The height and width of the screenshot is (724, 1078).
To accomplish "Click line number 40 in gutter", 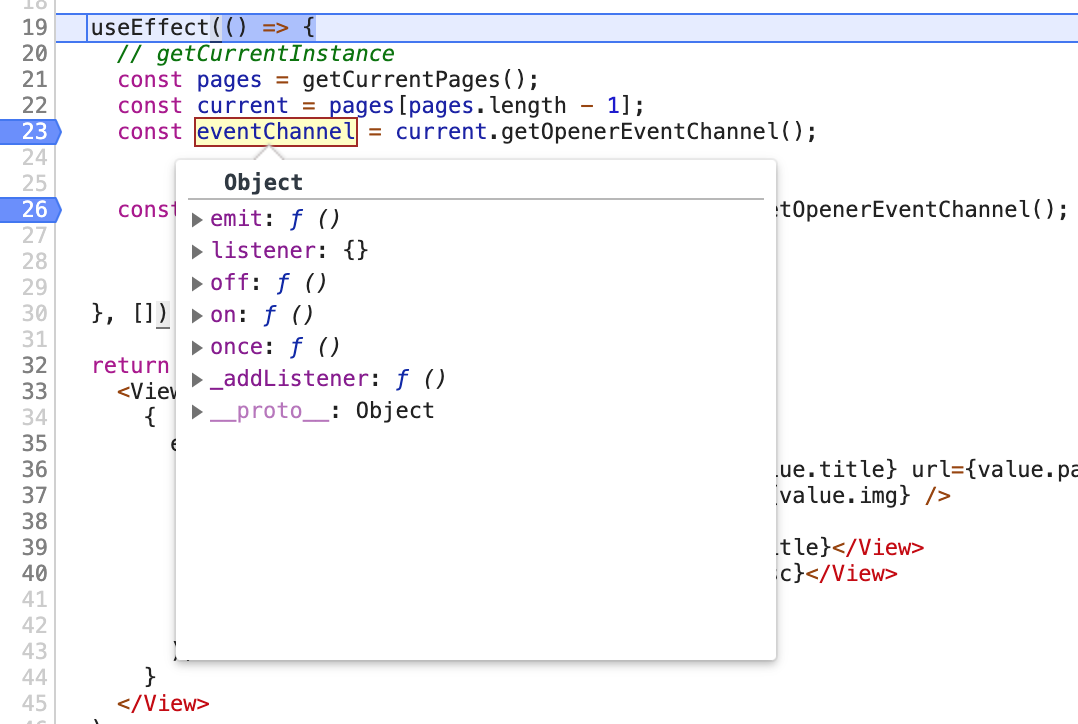I will (x=34, y=573).
